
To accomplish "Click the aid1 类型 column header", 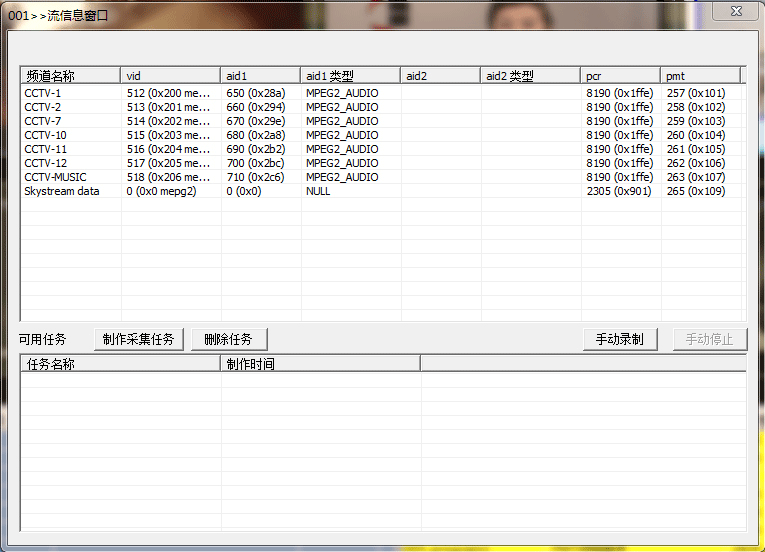I will [x=350, y=76].
